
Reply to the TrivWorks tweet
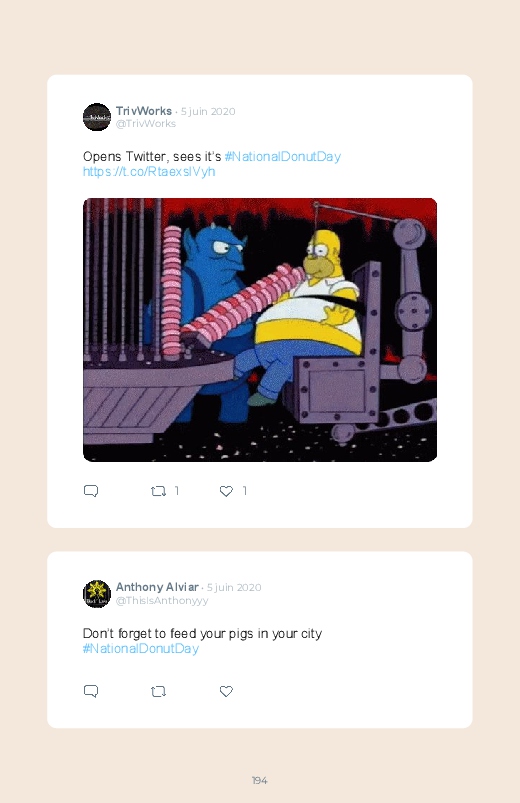(91, 491)
